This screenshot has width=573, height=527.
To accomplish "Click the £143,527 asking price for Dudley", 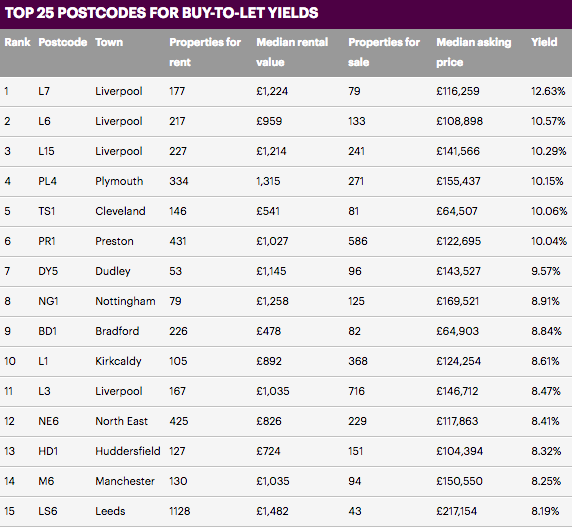I will 458,271.
